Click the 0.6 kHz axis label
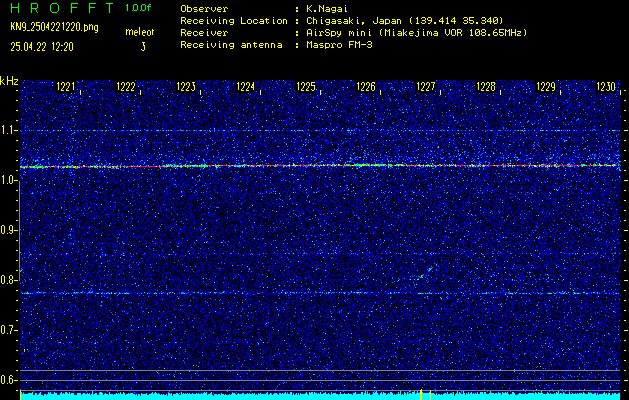629x400 pixels. pos(8,380)
